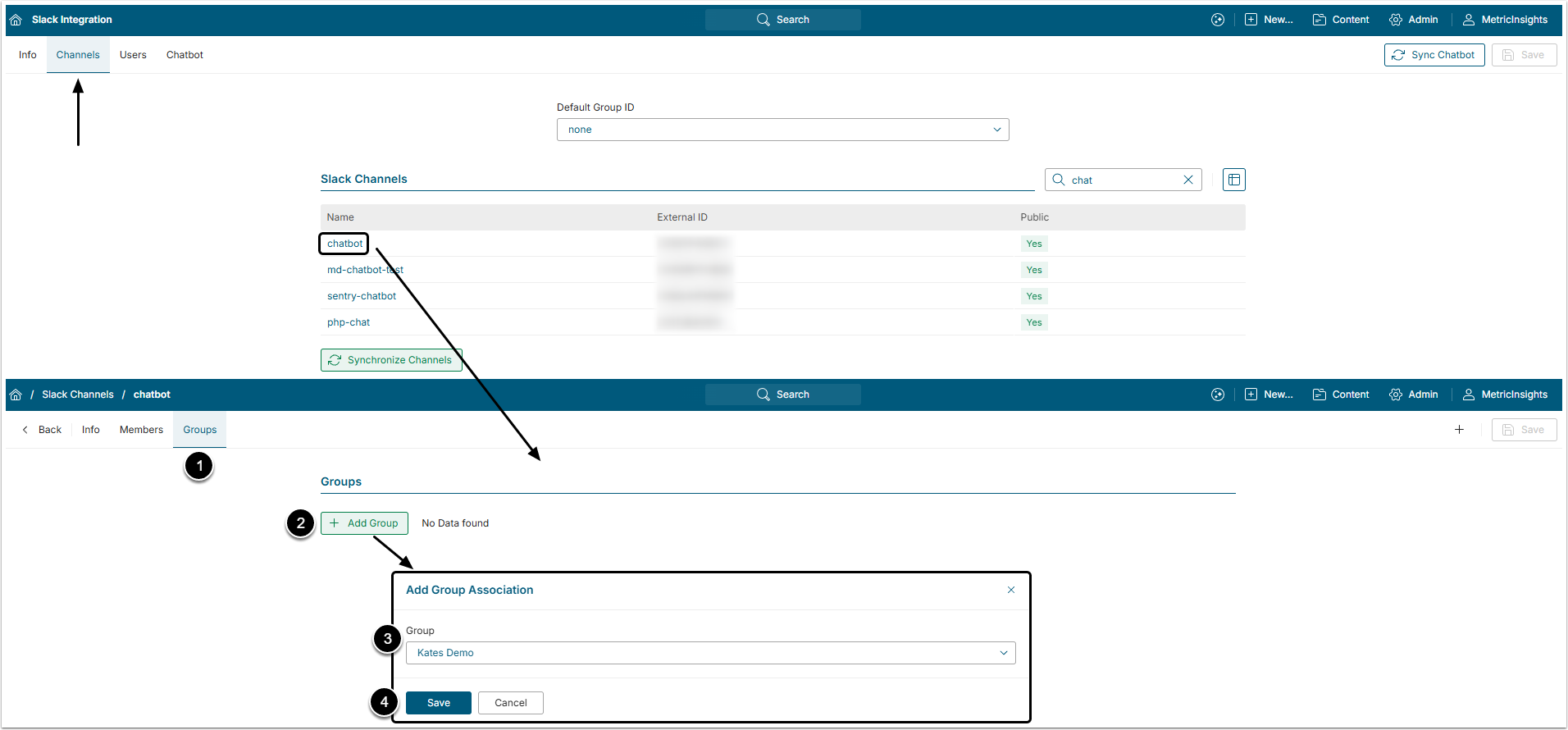Click the Synchronize Channels button
1568x730 pixels.
391,360
